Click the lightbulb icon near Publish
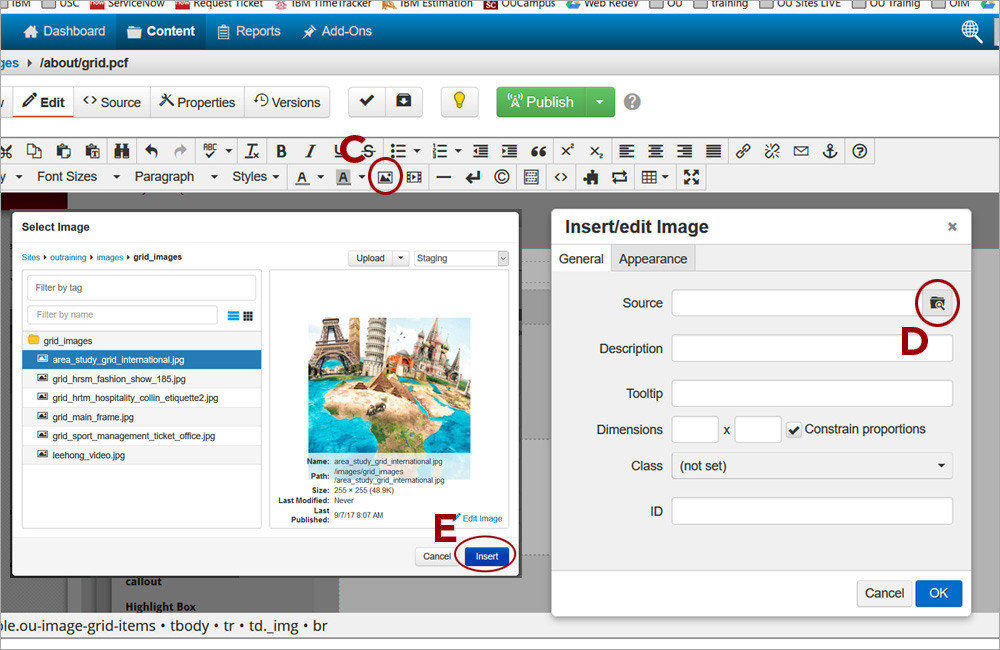This screenshot has height=650, width=1000. pyautogui.click(x=459, y=101)
